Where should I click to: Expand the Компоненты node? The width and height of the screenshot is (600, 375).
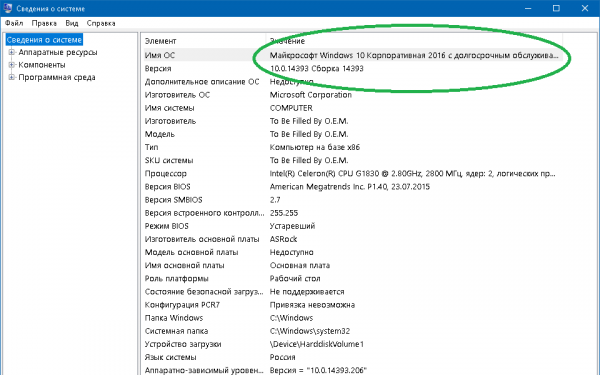[x=11, y=65]
